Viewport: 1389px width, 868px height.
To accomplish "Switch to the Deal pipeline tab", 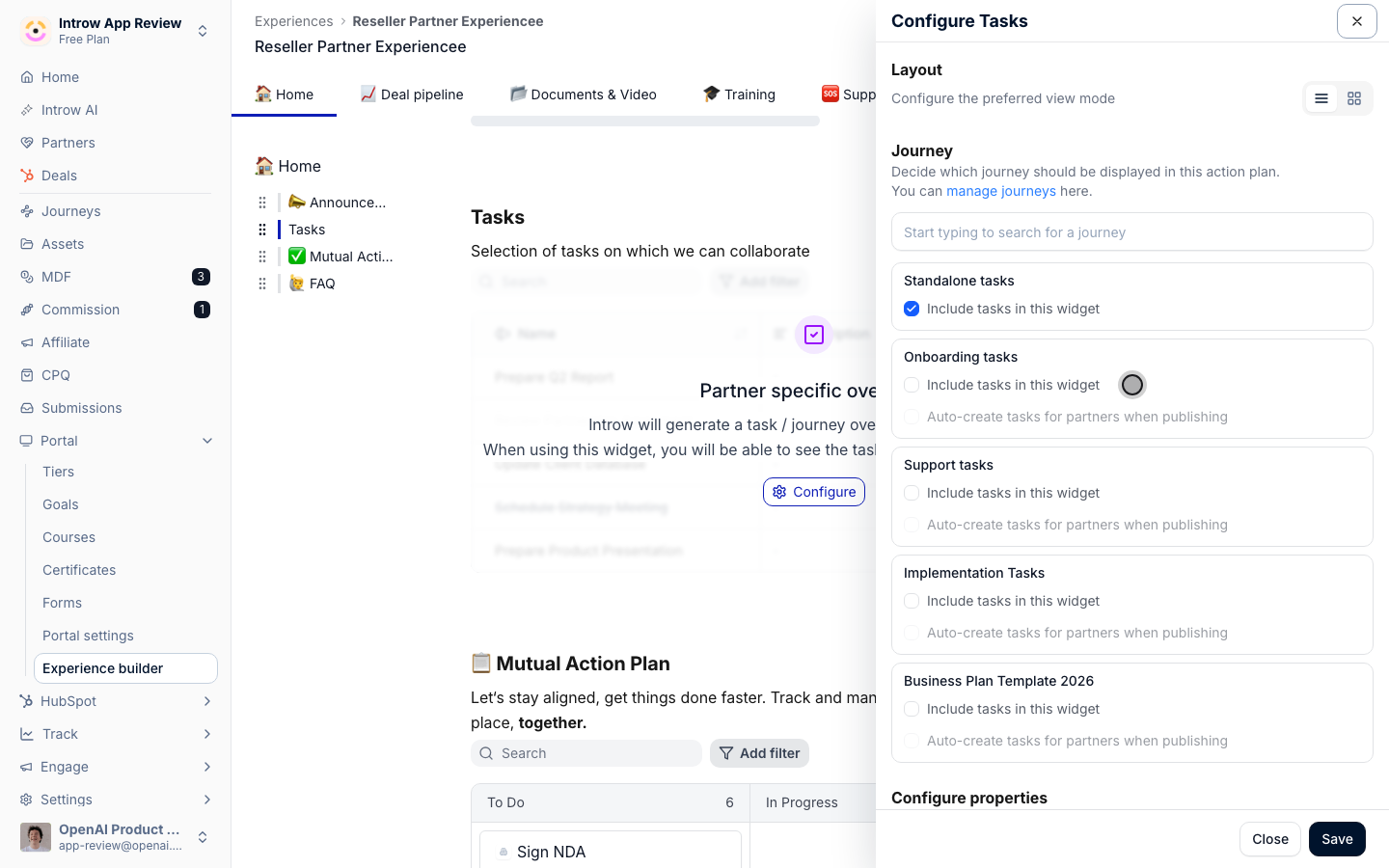I will (412, 95).
